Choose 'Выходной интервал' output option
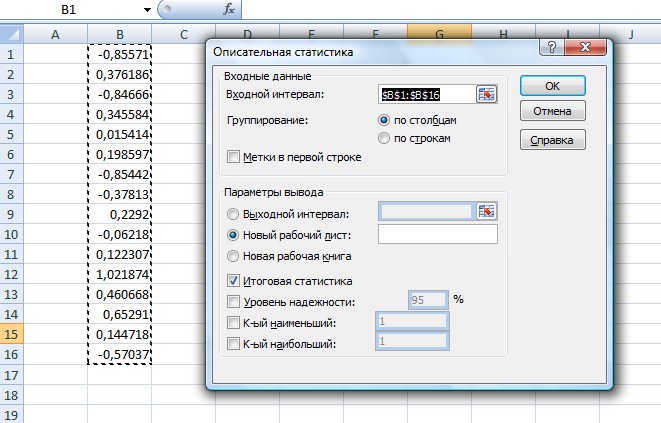The height and width of the screenshot is (423, 661). tap(233, 214)
